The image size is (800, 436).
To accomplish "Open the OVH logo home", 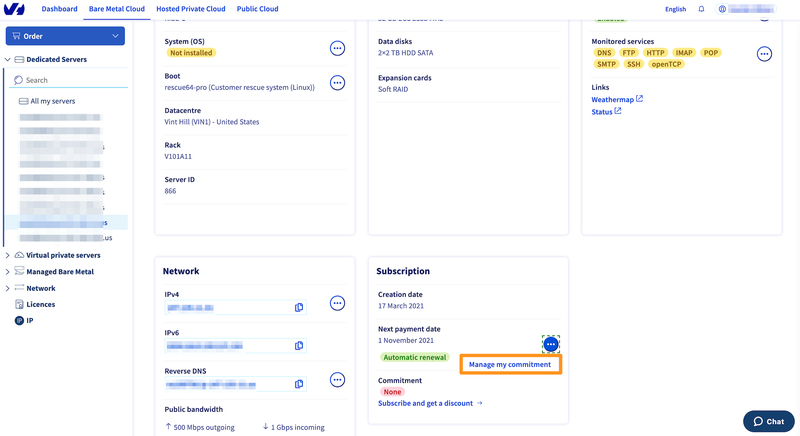I will (14, 9).
